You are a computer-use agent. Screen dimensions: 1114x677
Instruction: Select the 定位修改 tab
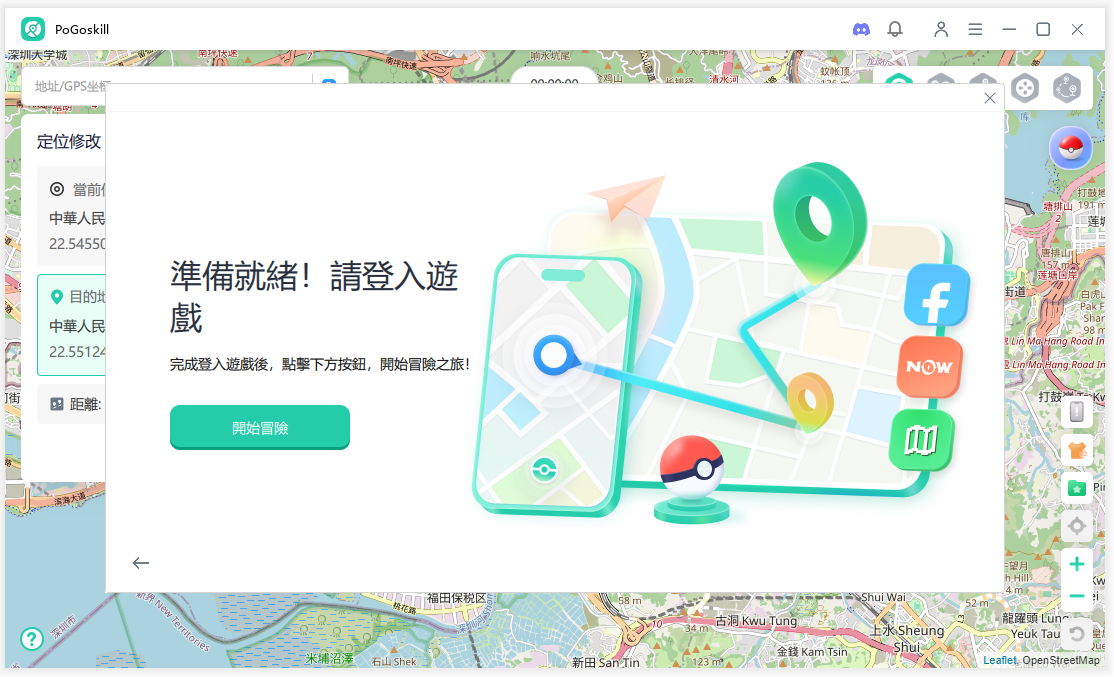68,142
